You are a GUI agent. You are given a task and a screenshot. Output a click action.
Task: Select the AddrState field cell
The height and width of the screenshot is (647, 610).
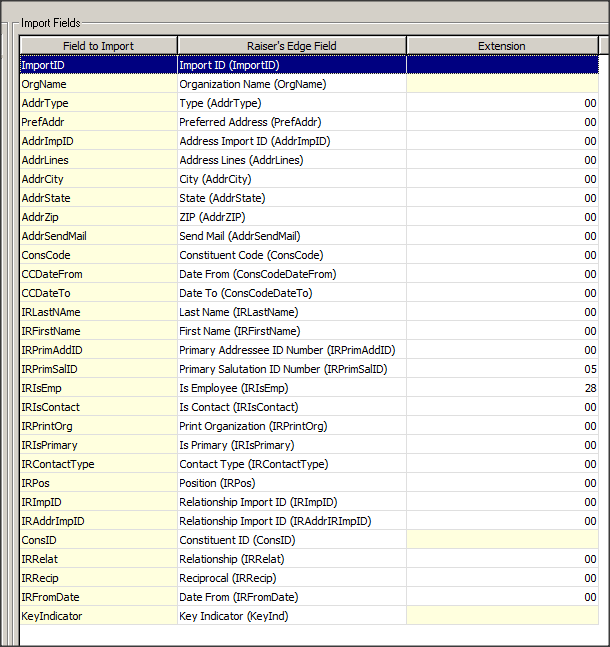99,198
